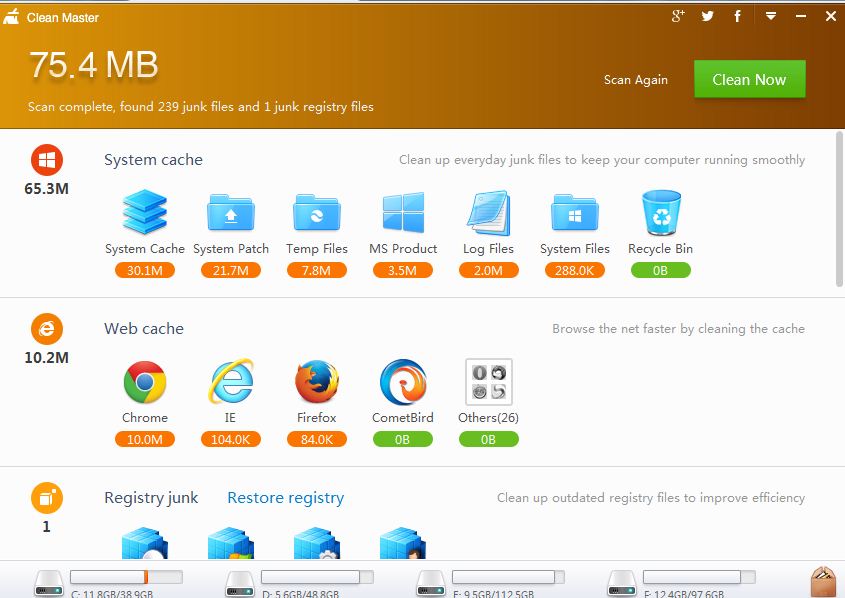845x598 pixels.
Task: Click the 2.0M Log Files badge
Action: coord(488,270)
